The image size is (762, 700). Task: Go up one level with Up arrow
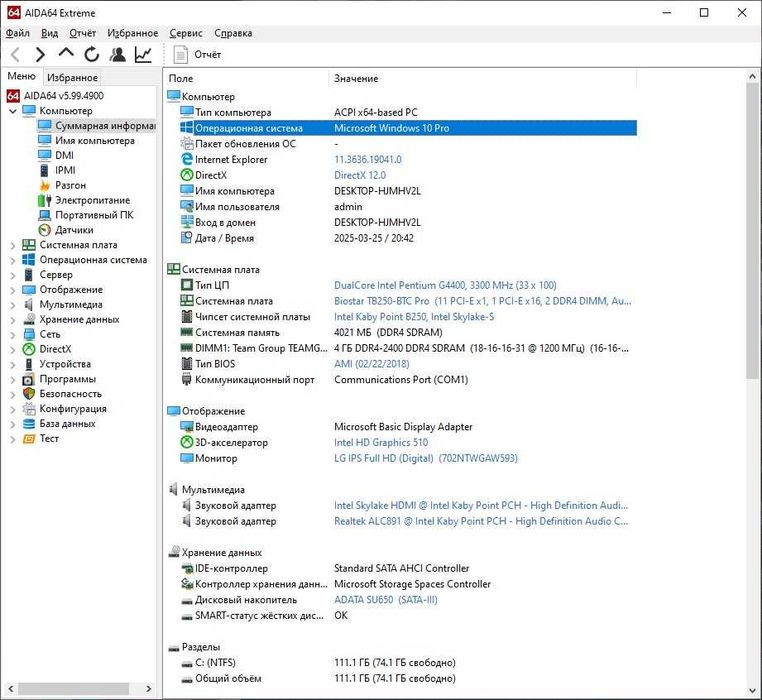[x=66, y=53]
